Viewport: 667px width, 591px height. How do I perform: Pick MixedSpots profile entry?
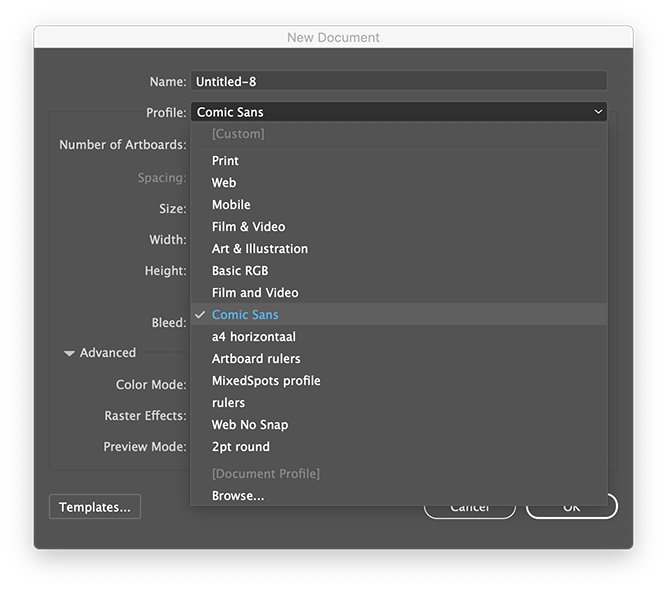pyautogui.click(x=266, y=381)
